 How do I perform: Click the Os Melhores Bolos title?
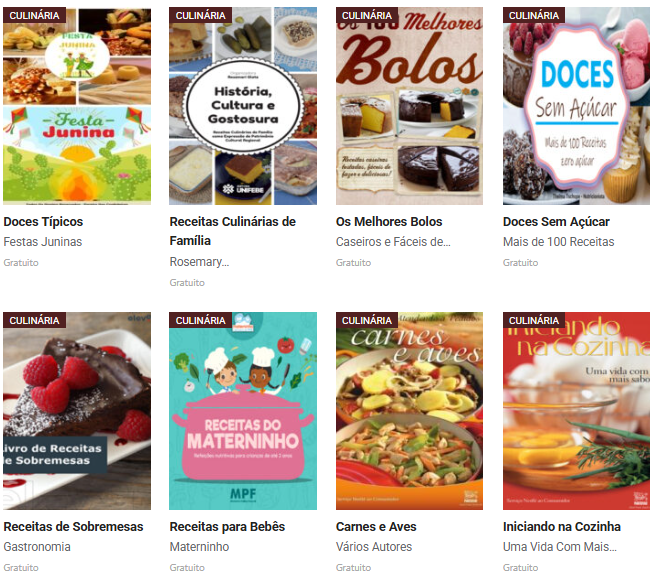coord(389,222)
